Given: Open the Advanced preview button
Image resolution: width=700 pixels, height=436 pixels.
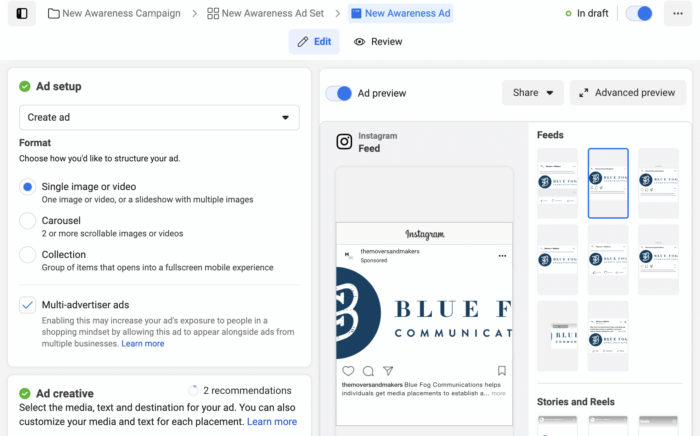Looking at the screenshot, I should [x=628, y=93].
